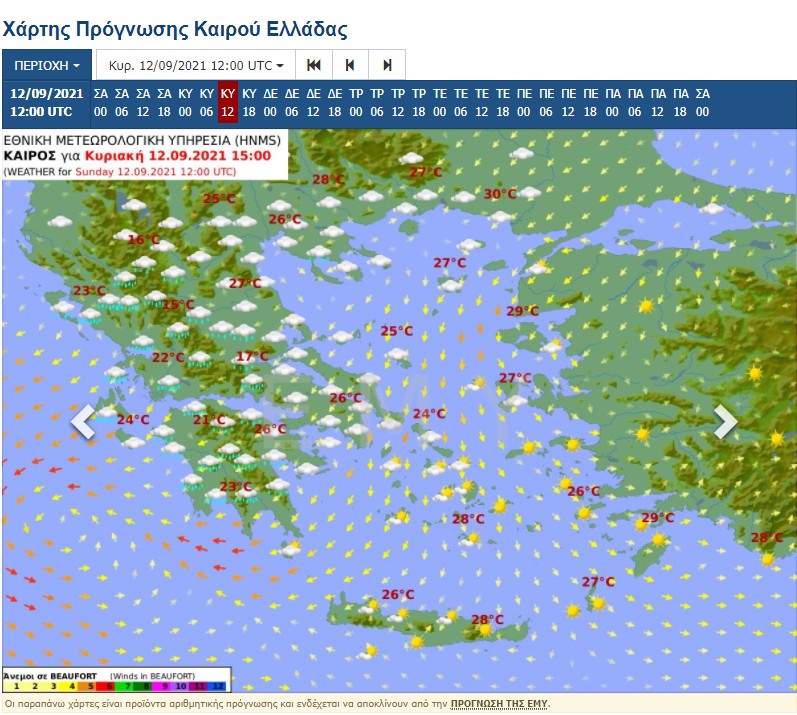The image size is (797, 715).
Task: Click the 16°C temperature label
Action: [x=143, y=239]
